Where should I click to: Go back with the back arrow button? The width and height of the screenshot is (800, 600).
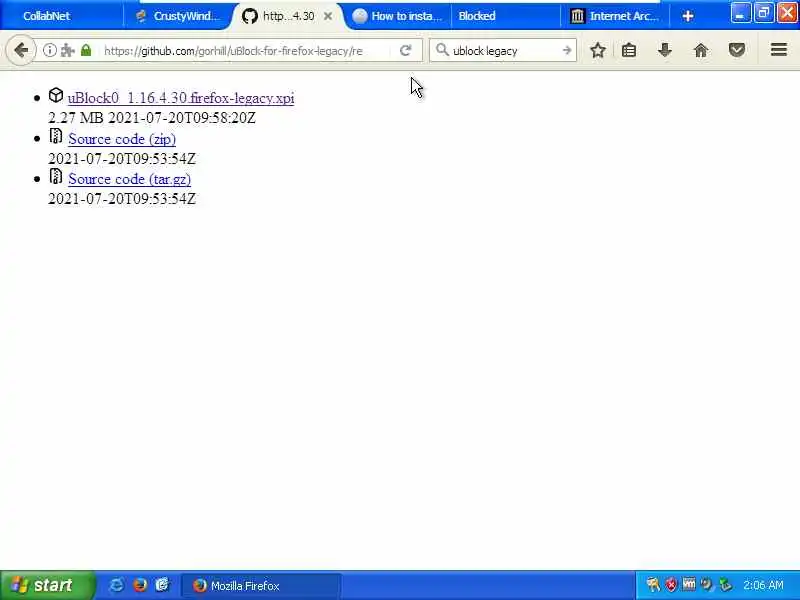21,51
